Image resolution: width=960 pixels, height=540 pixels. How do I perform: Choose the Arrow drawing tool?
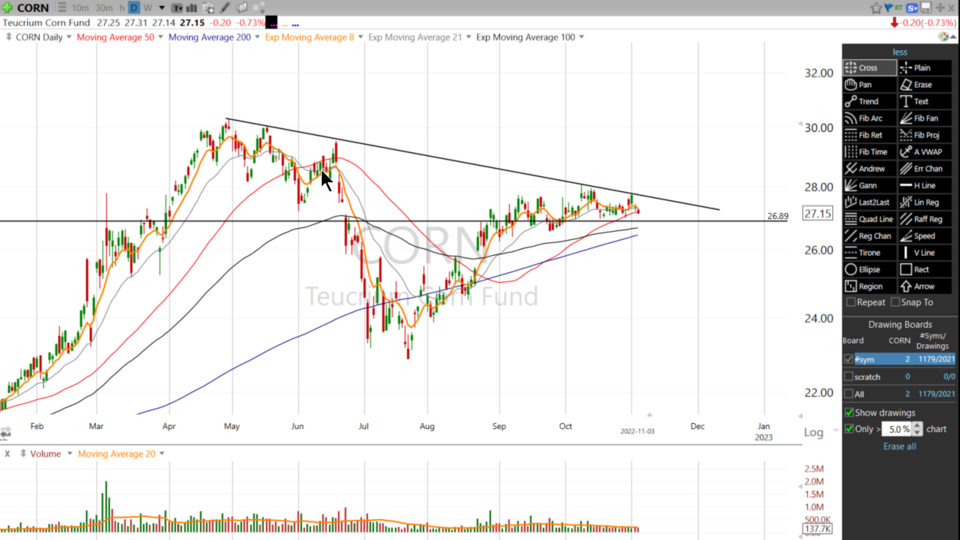click(922, 287)
